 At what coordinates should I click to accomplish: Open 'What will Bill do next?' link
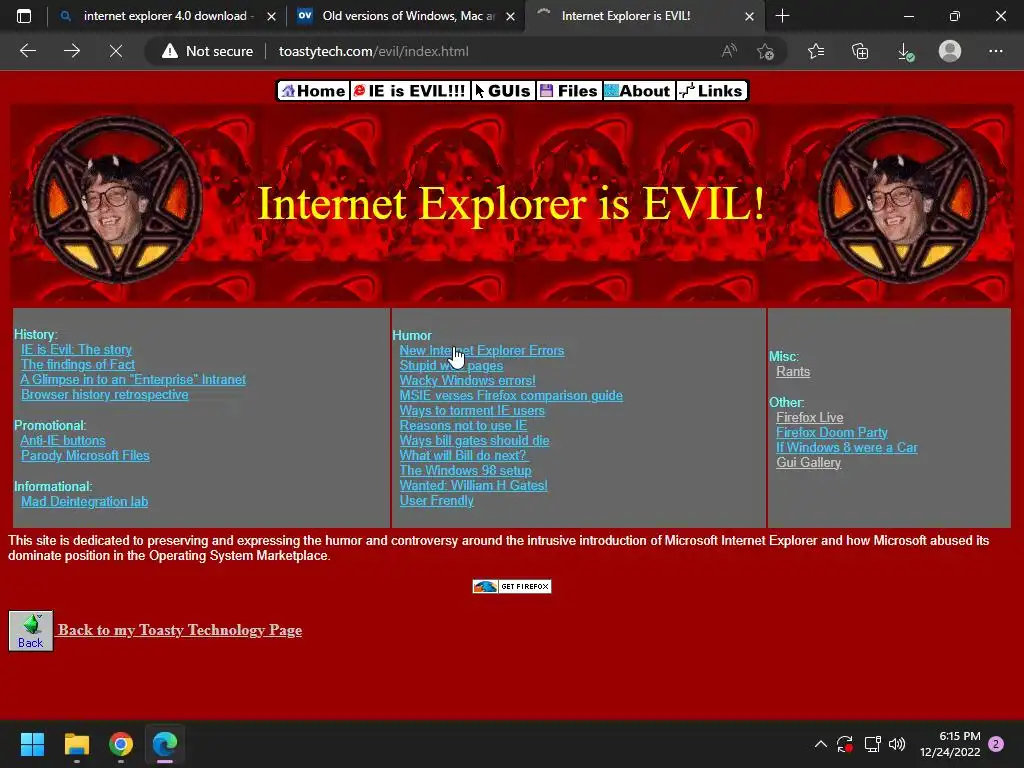463,455
